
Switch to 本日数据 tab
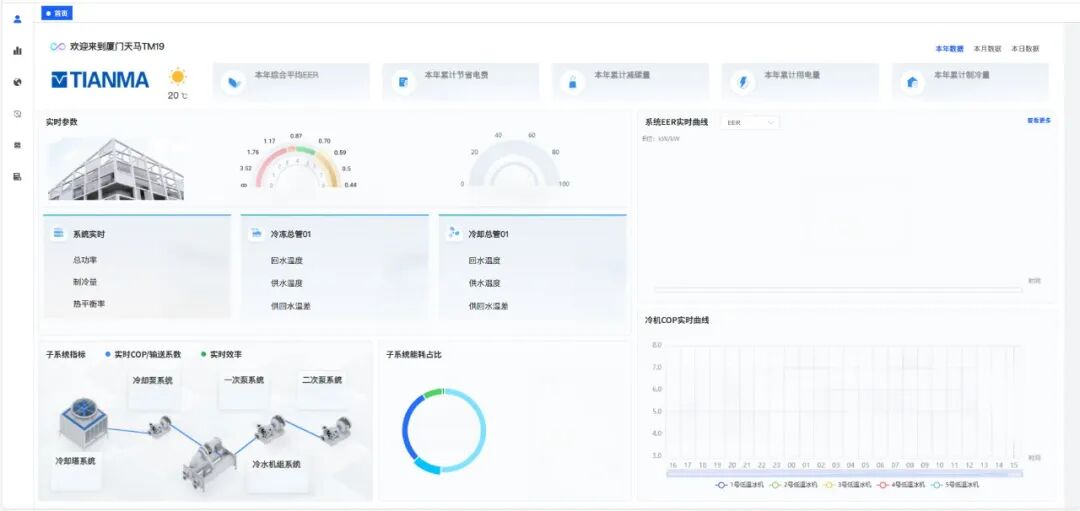pos(1025,48)
